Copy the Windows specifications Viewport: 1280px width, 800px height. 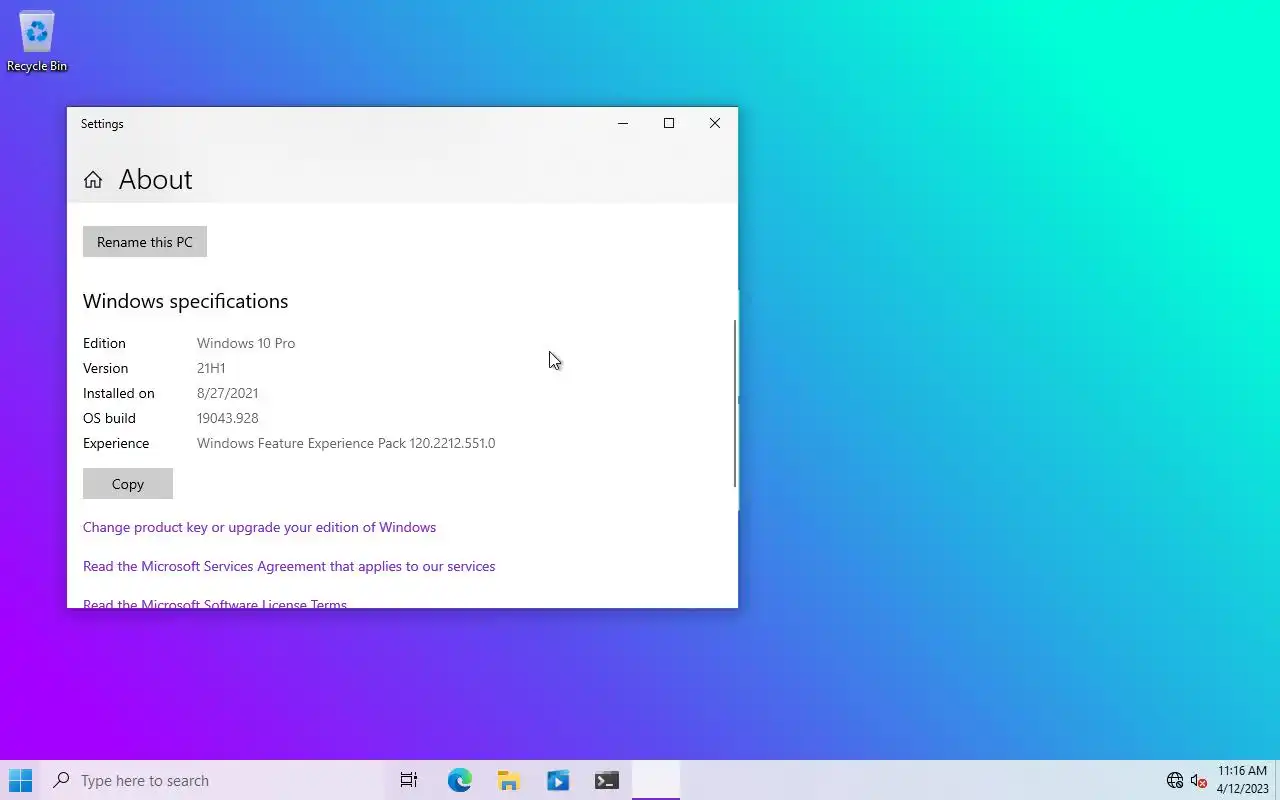coord(128,484)
